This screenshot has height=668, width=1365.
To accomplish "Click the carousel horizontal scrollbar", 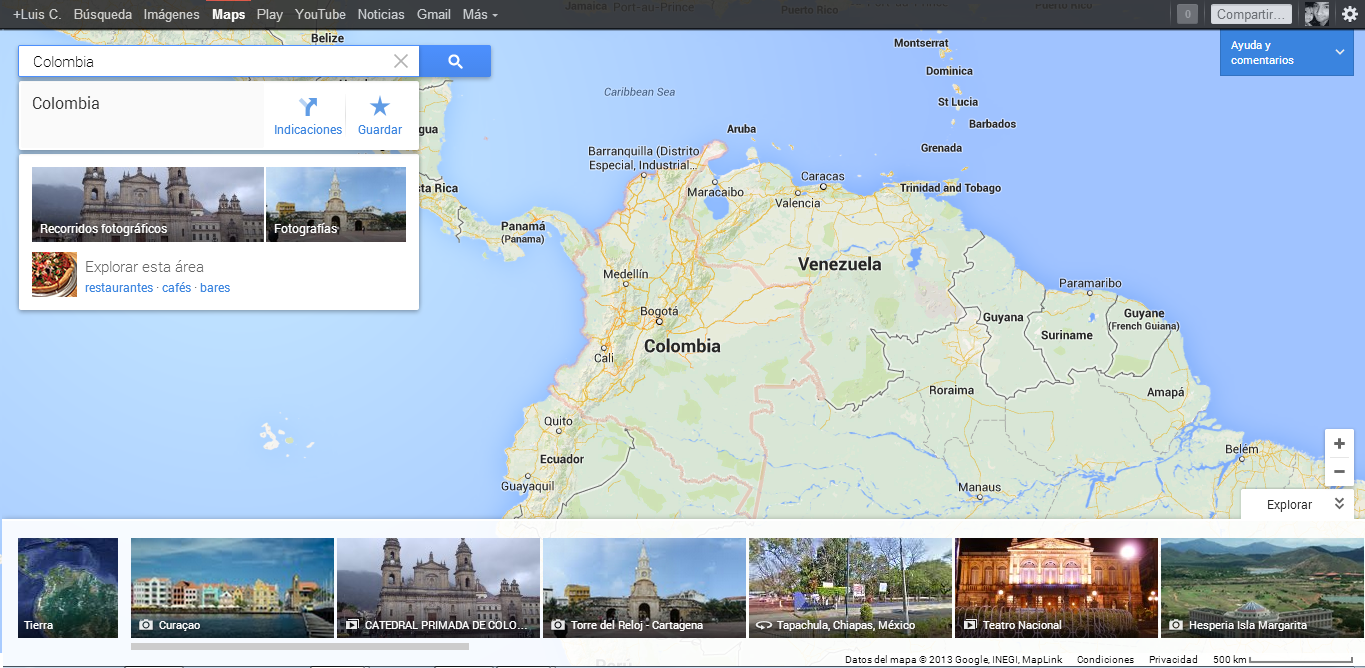I will tap(300, 646).
